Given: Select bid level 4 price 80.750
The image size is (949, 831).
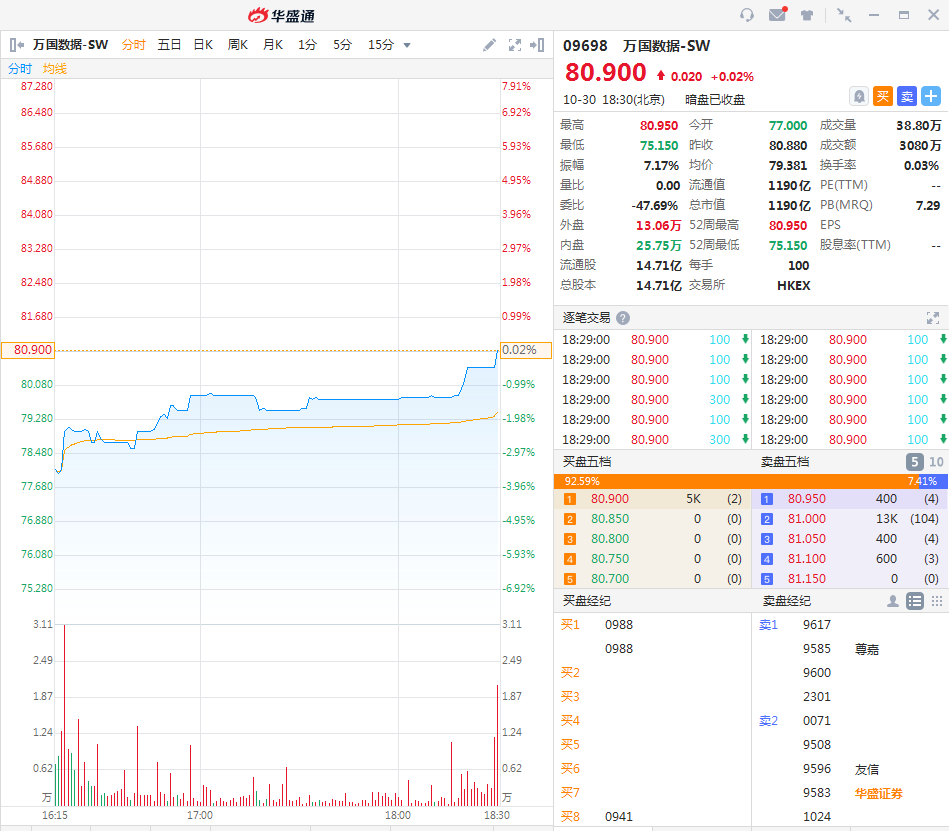Looking at the screenshot, I should (610, 559).
